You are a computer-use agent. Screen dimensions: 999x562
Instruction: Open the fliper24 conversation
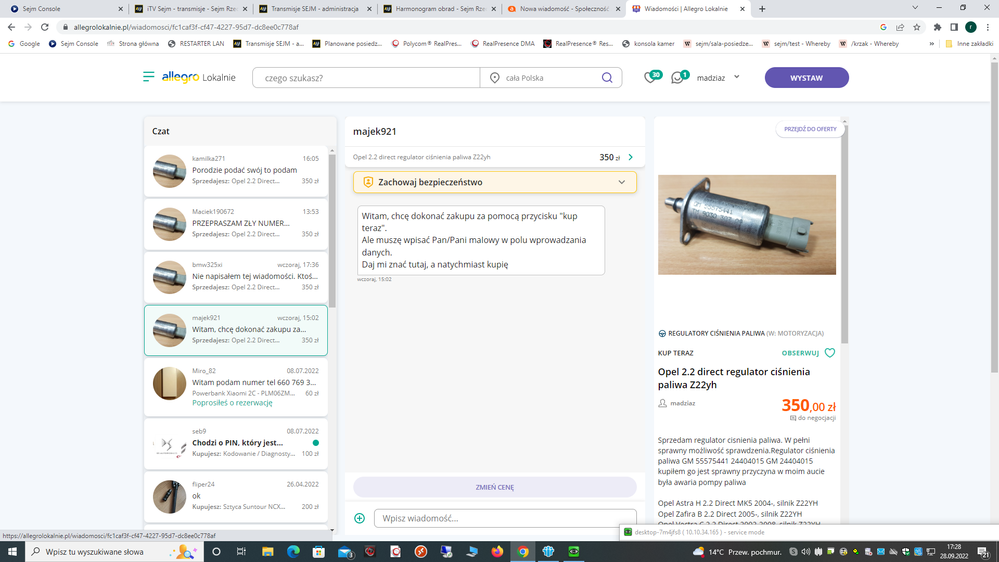236,496
